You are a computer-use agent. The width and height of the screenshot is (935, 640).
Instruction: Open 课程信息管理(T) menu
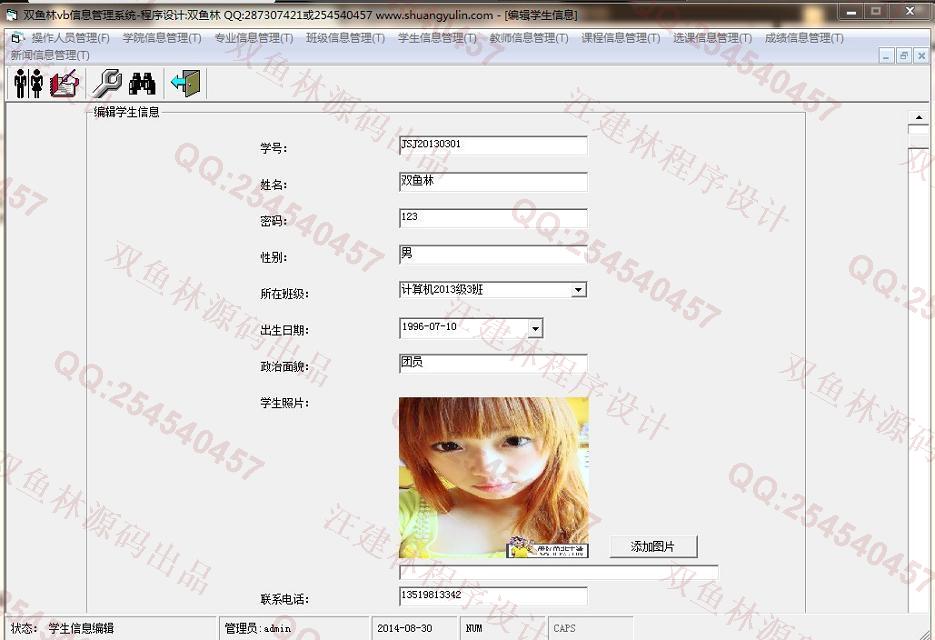tap(621, 38)
